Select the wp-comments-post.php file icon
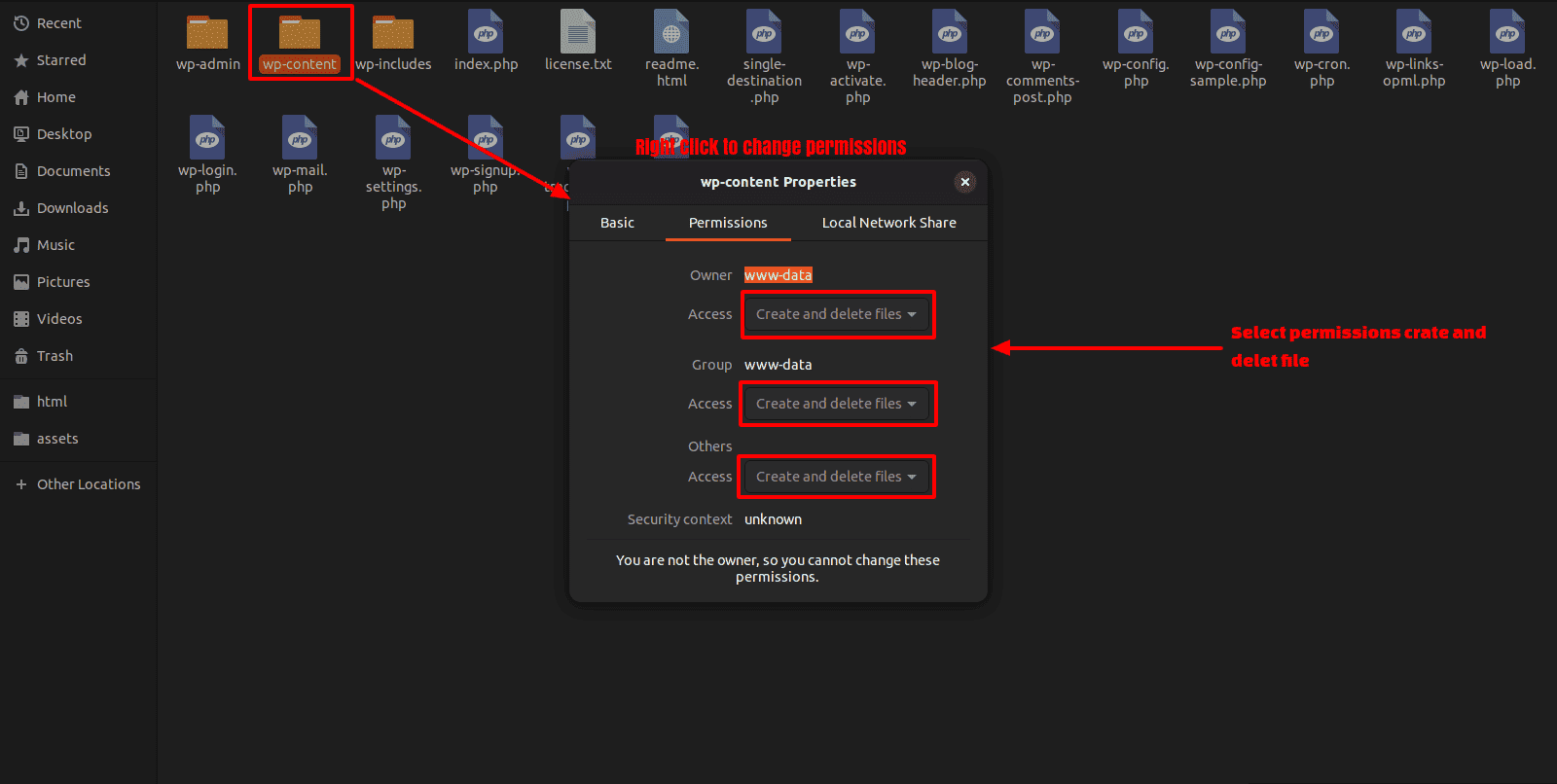 point(1042,31)
